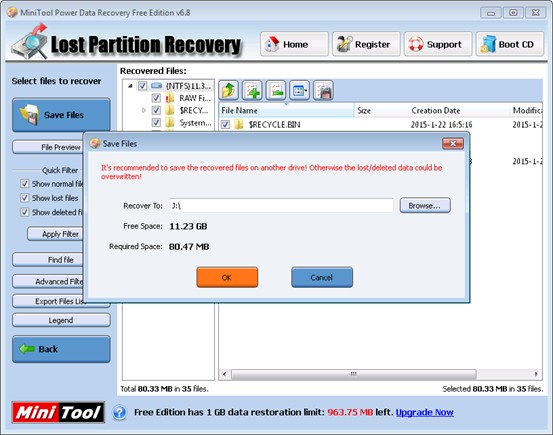Click the 963.75 MB remaining limit text
The image size is (553, 435).
pos(350,412)
